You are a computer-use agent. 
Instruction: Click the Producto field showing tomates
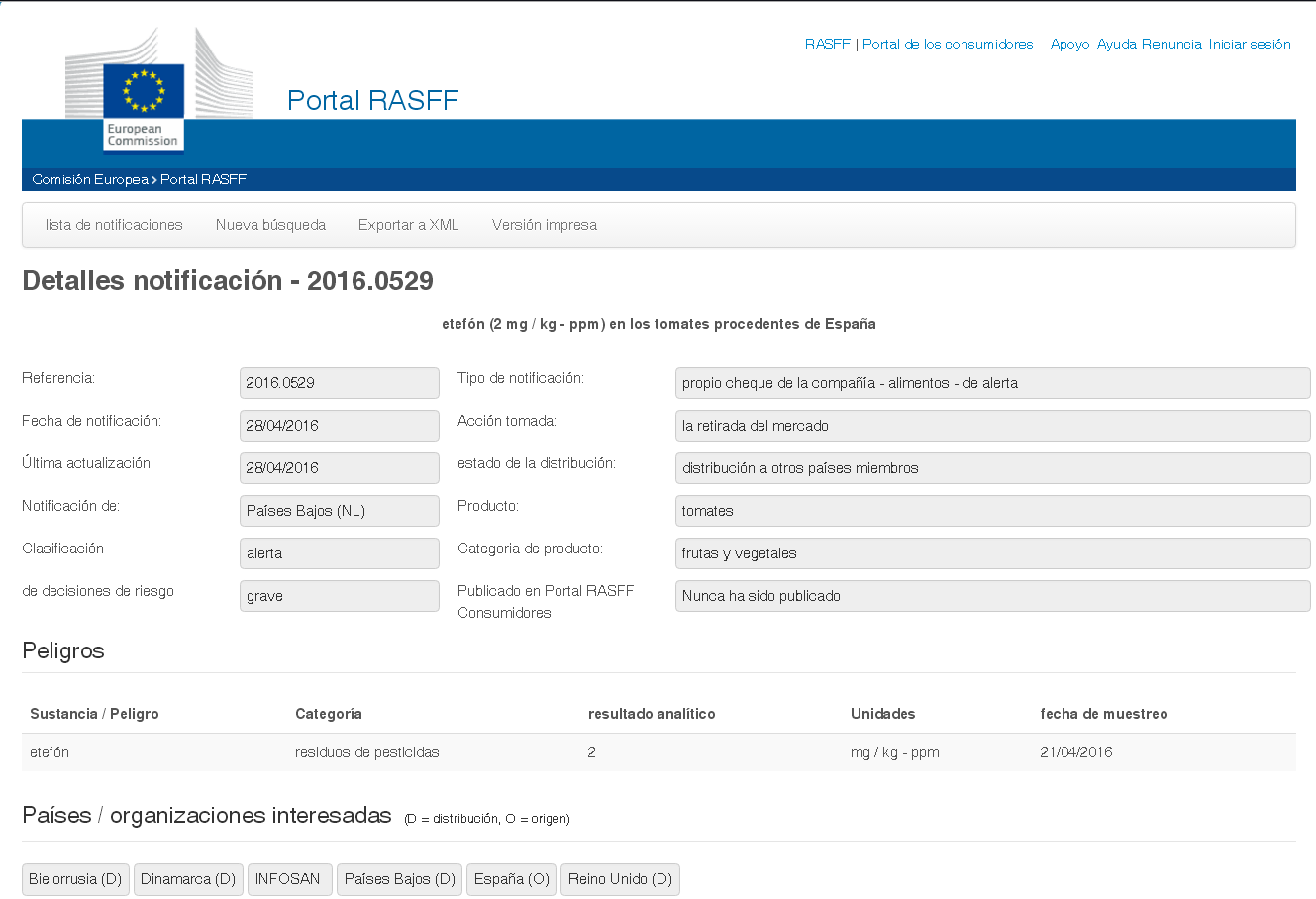(992, 511)
